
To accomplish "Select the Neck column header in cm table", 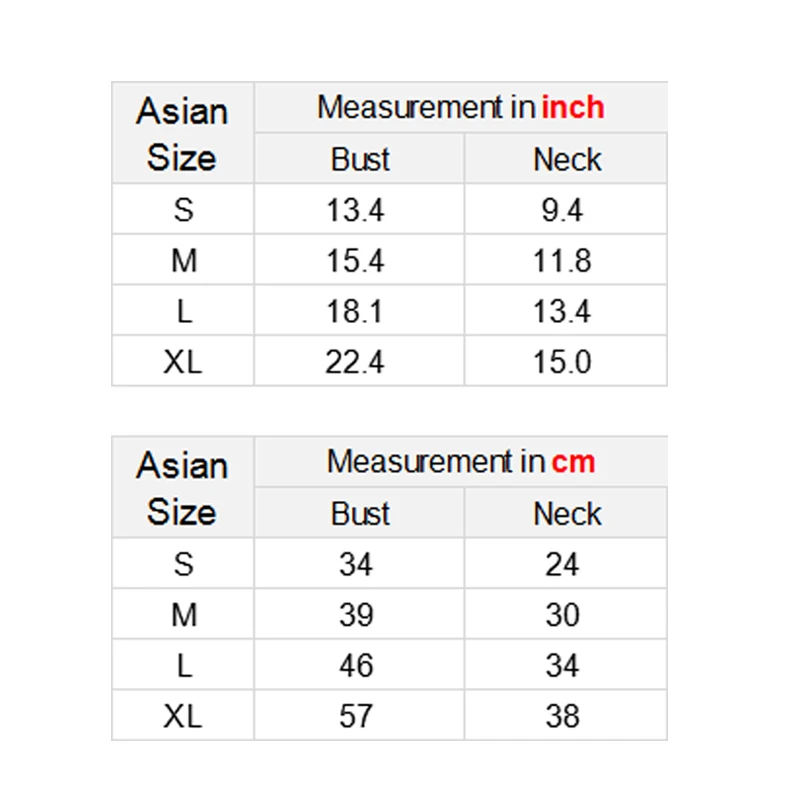I will (x=567, y=513).
